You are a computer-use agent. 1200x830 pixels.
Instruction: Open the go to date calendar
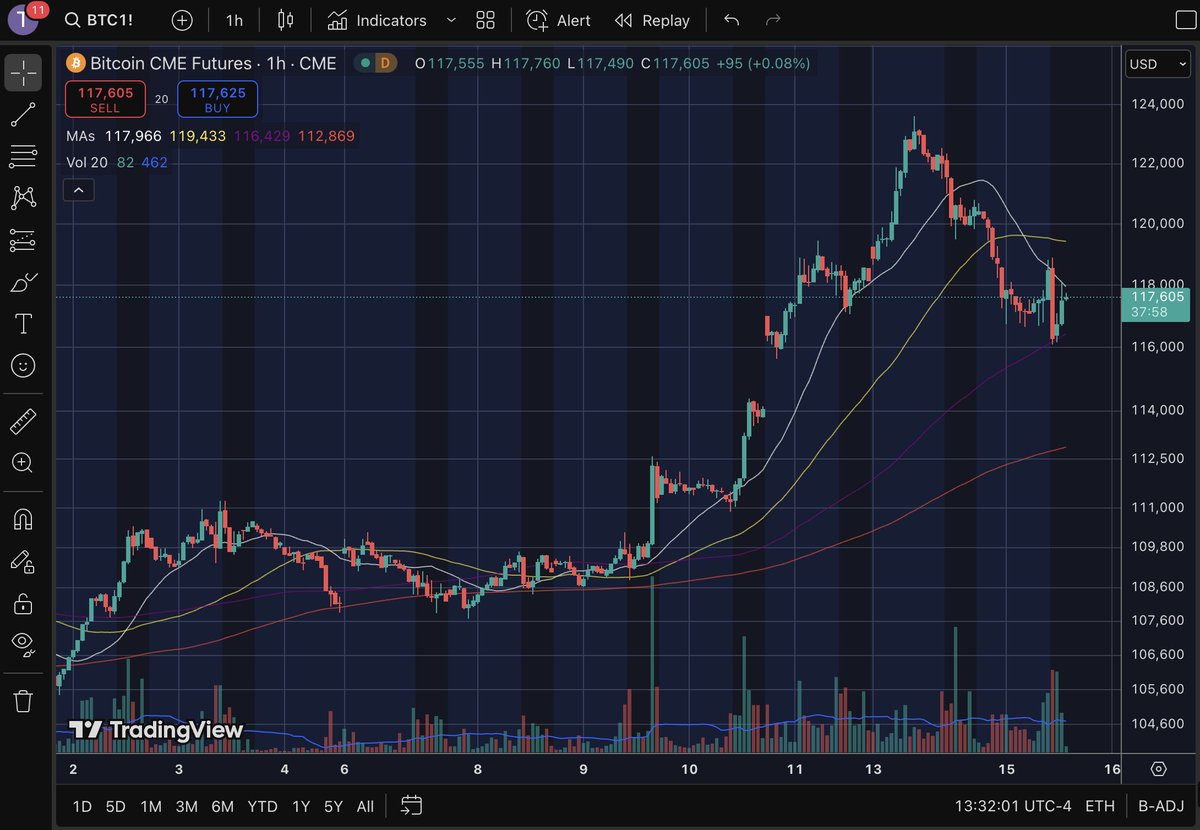tap(411, 806)
